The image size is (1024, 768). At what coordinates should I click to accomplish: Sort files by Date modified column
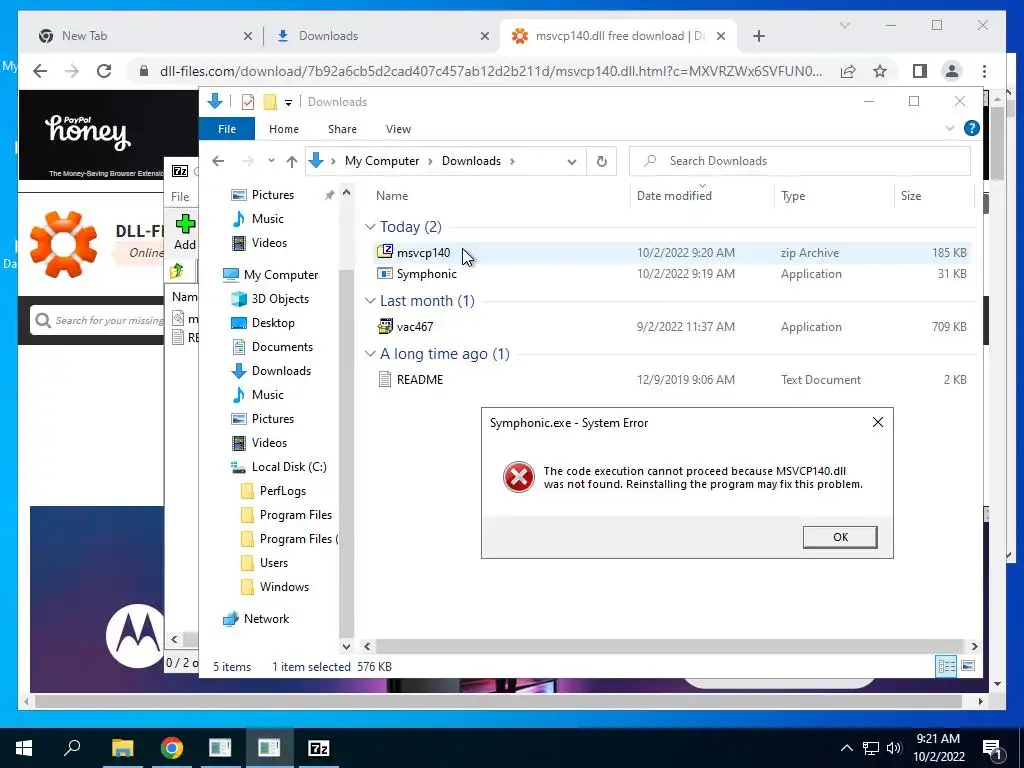702,195
